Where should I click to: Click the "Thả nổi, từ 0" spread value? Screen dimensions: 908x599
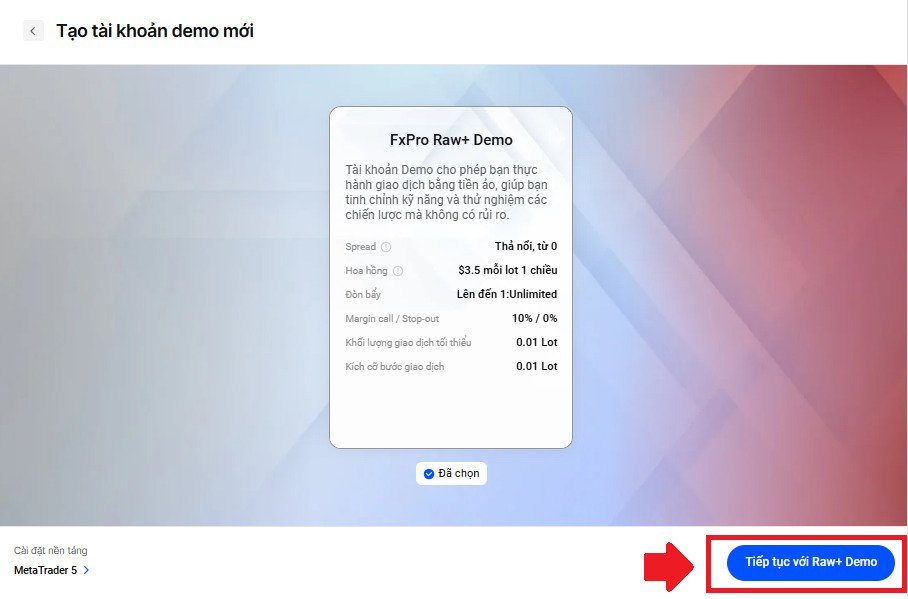pos(525,246)
